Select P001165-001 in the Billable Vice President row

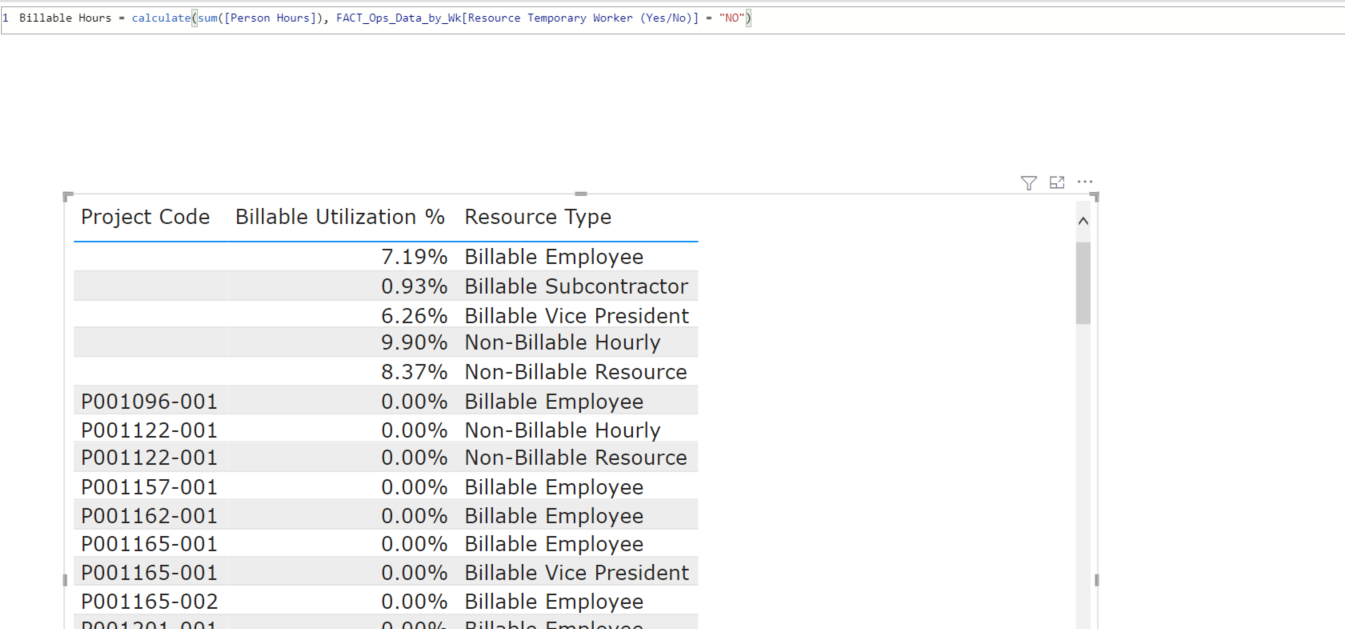click(x=149, y=573)
